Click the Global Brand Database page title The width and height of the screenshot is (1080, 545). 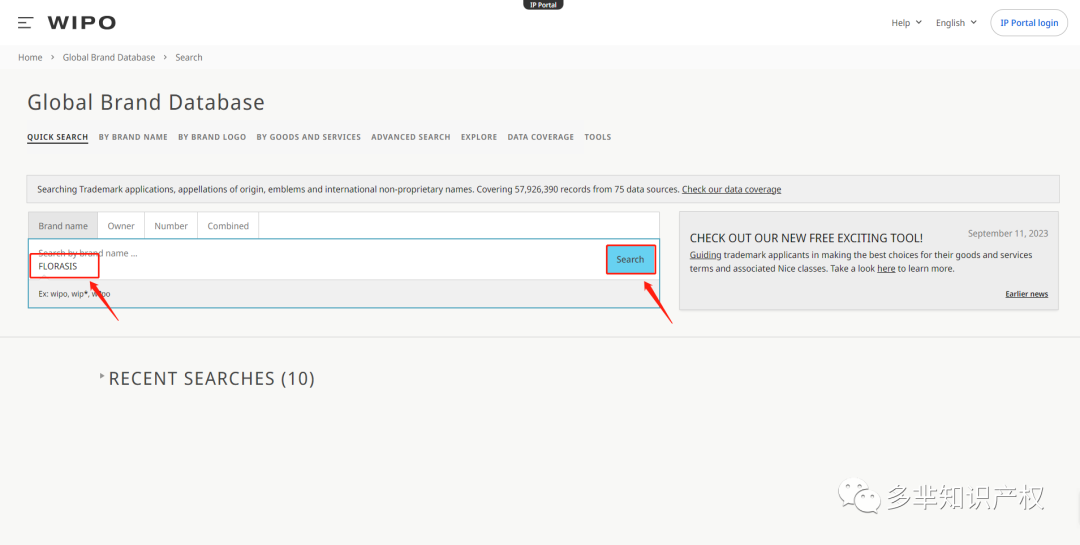(x=146, y=103)
